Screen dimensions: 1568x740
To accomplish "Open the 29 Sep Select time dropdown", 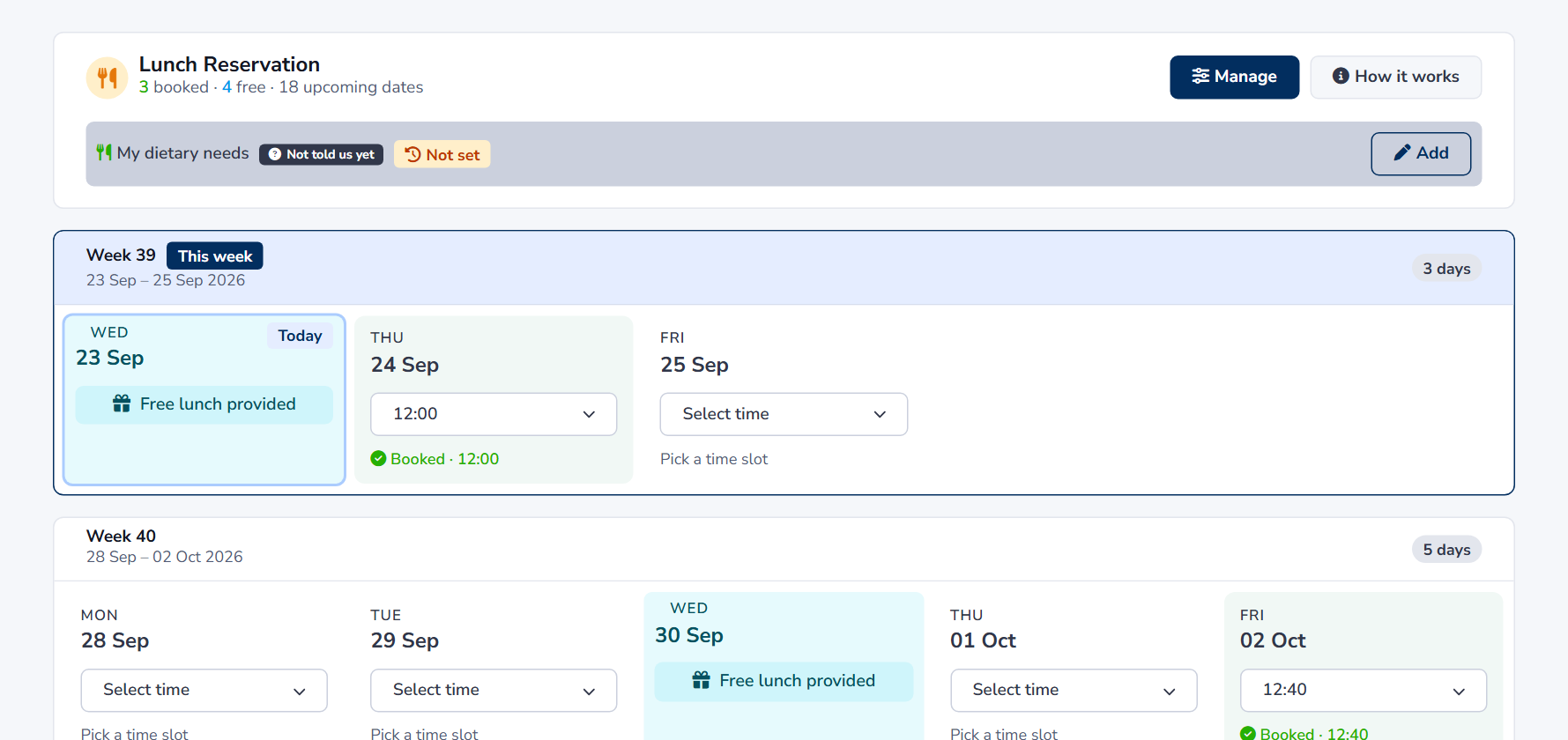I will (x=494, y=690).
